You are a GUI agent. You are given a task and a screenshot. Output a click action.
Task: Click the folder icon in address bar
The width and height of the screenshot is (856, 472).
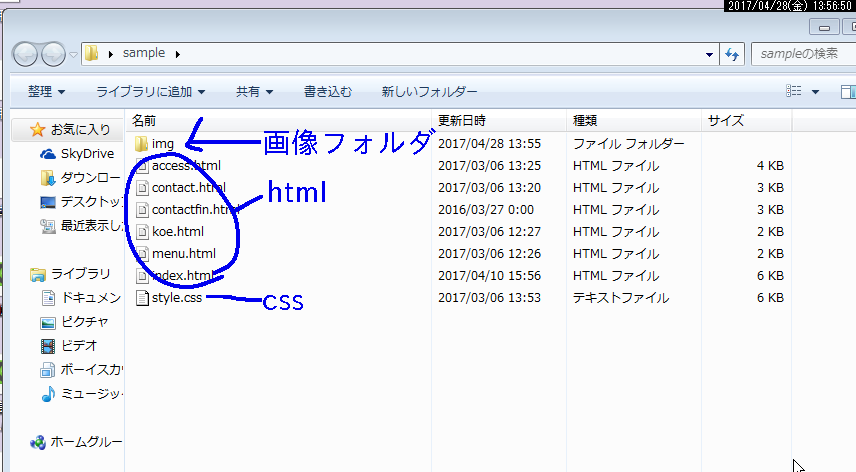click(92, 53)
